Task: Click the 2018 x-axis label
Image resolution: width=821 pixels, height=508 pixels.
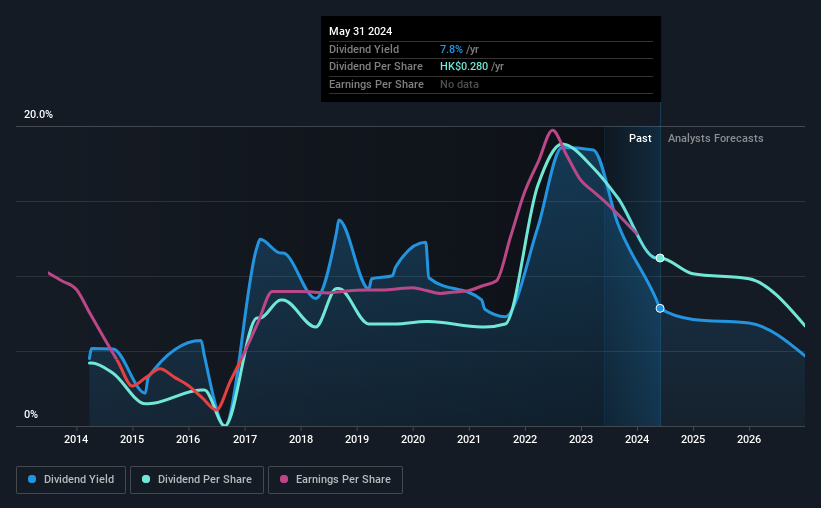Action: [301, 439]
